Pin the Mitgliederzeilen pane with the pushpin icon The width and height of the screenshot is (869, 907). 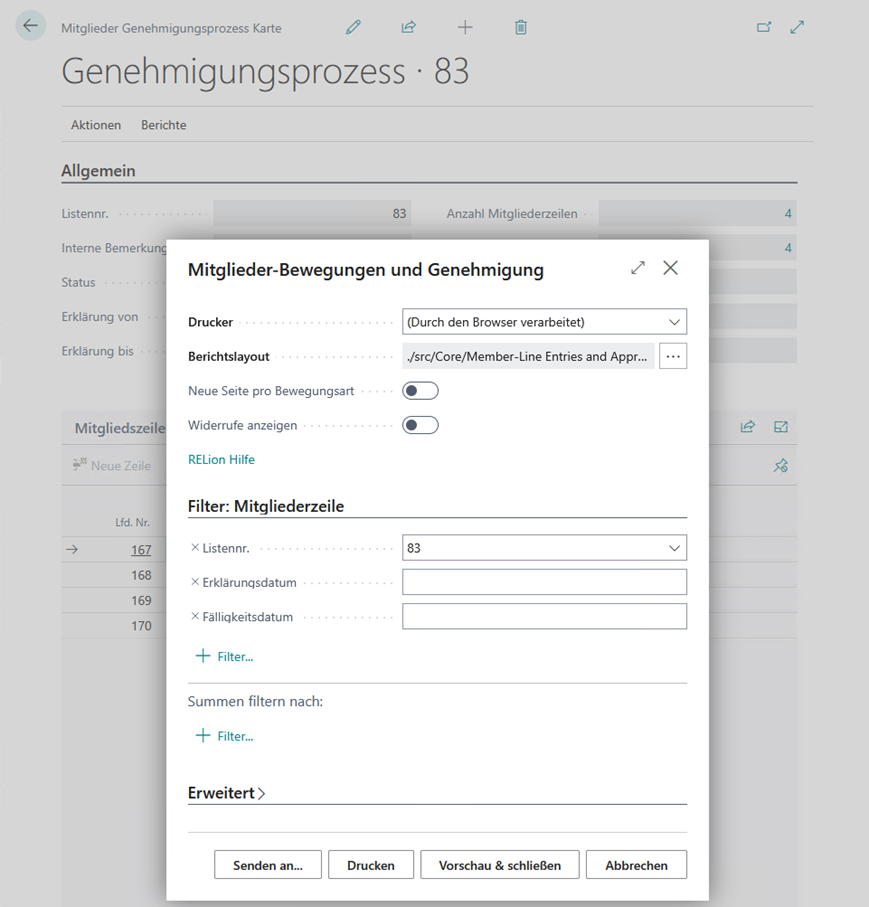point(781,465)
